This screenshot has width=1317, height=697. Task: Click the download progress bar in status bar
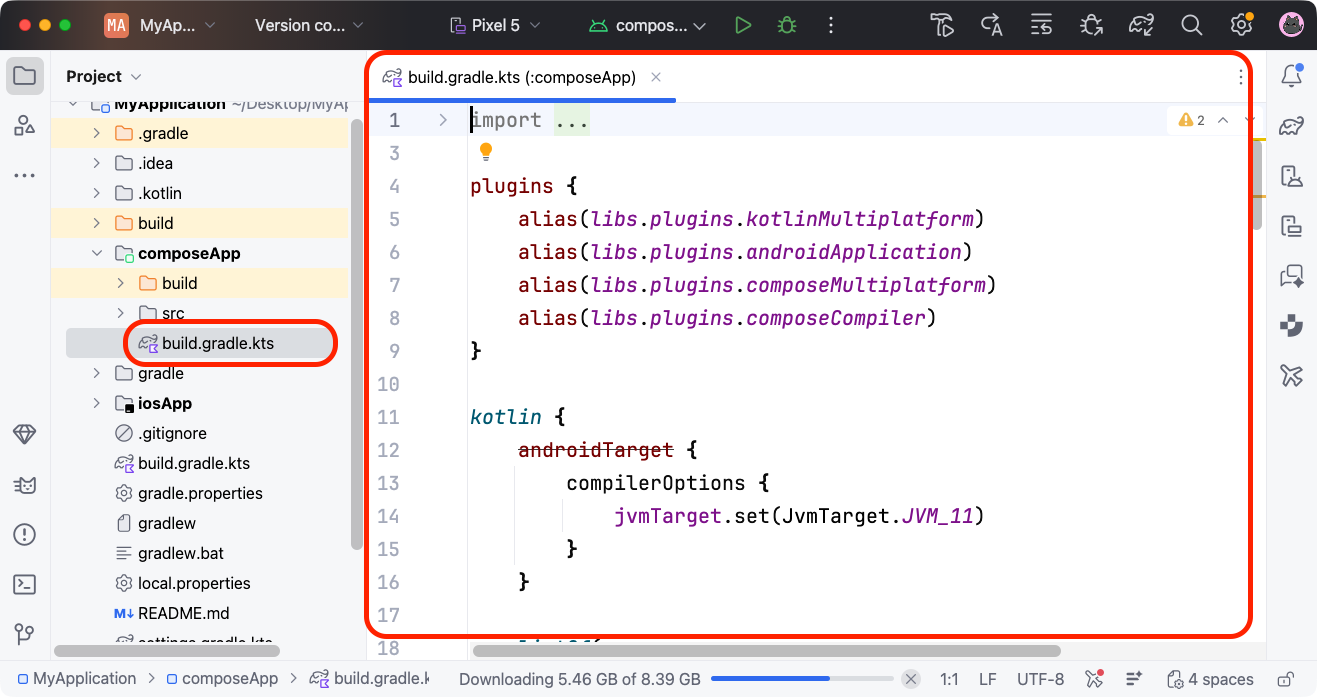(x=800, y=679)
